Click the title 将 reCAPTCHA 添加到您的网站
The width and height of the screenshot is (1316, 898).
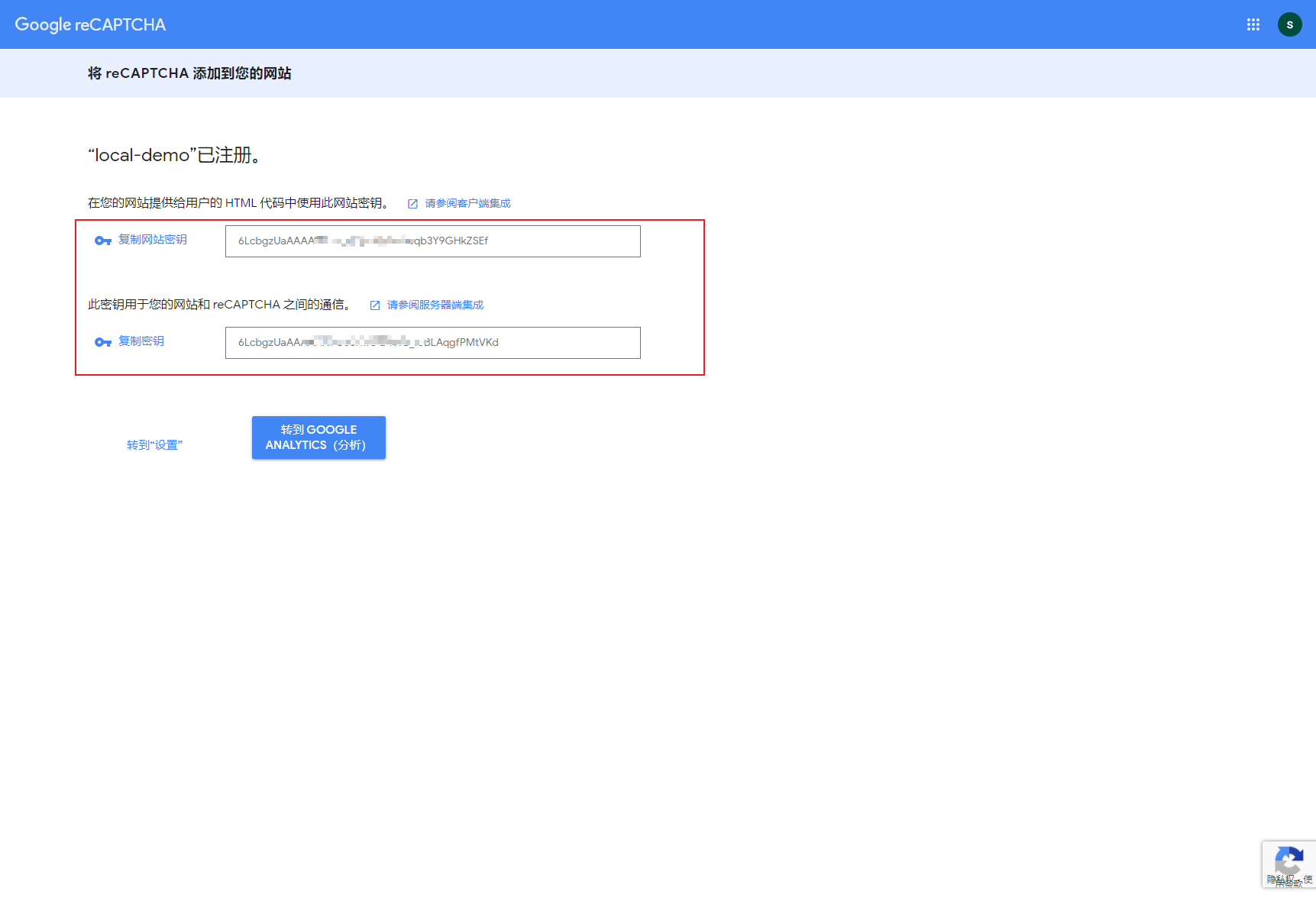(x=189, y=73)
